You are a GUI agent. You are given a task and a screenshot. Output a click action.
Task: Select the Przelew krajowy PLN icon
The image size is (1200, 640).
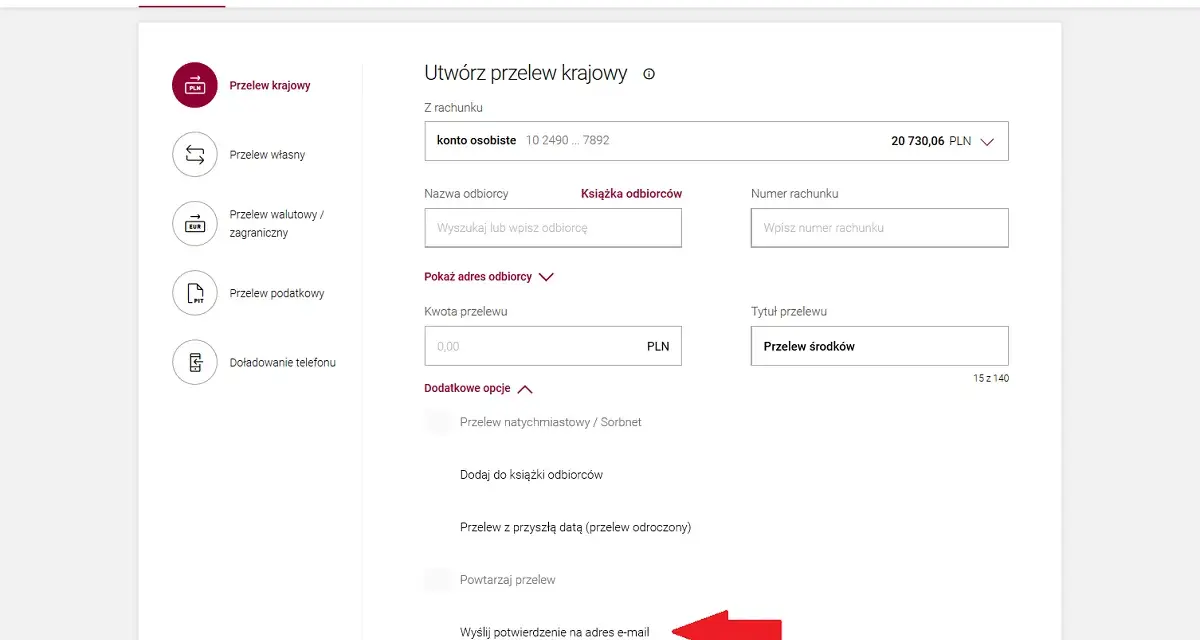pos(195,85)
